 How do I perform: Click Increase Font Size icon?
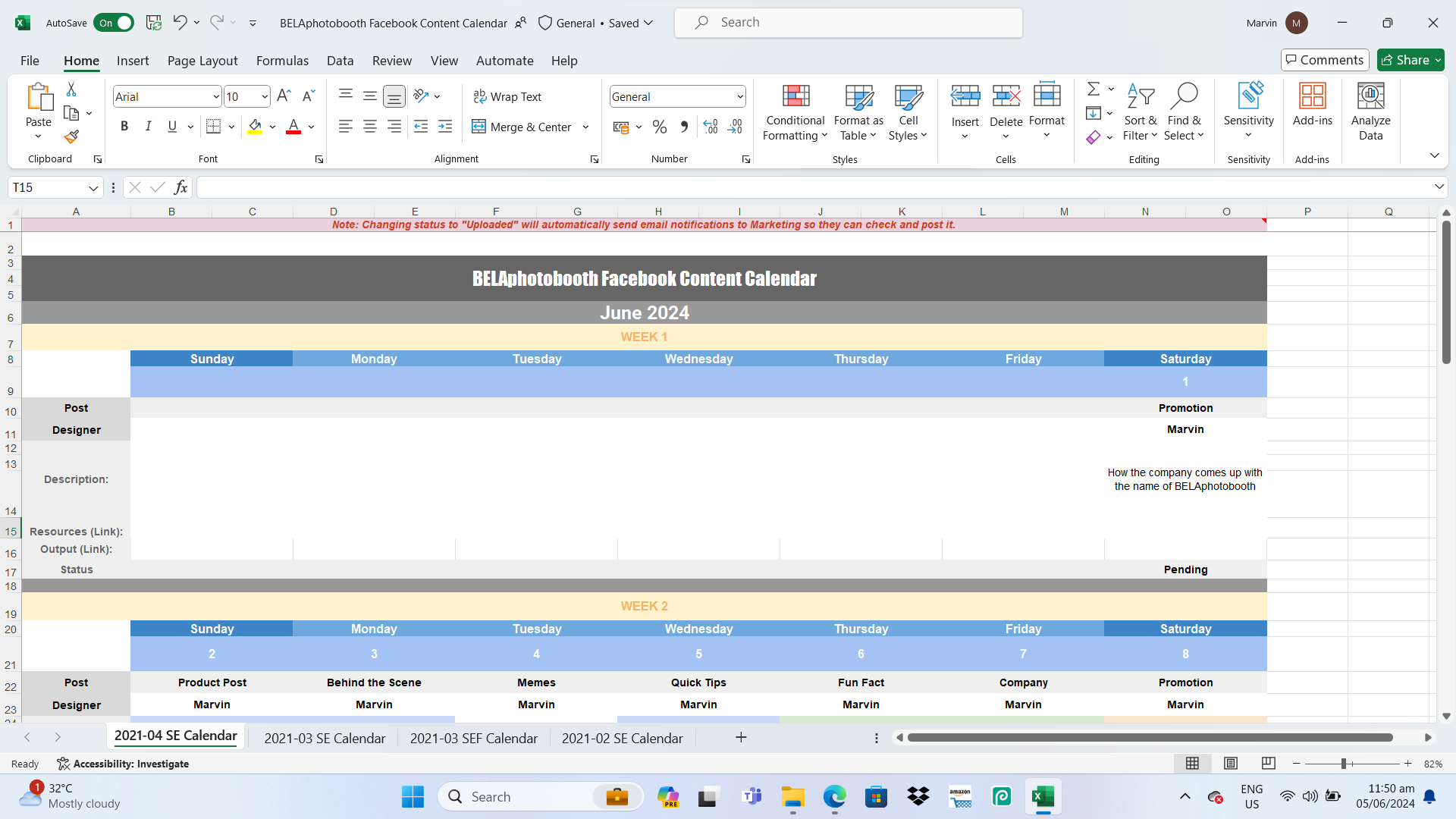coord(284,96)
